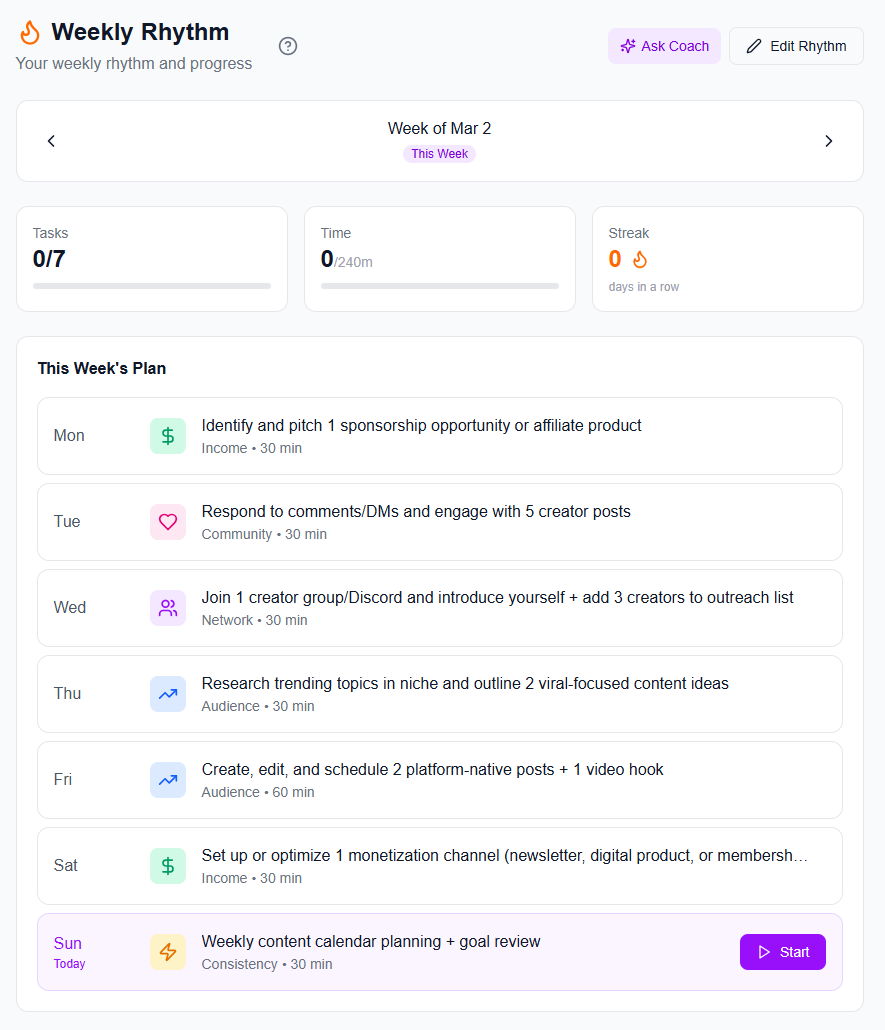885x1030 pixels.
Task: Start Sunday's content calendar planning task
Action: [783, 952]
